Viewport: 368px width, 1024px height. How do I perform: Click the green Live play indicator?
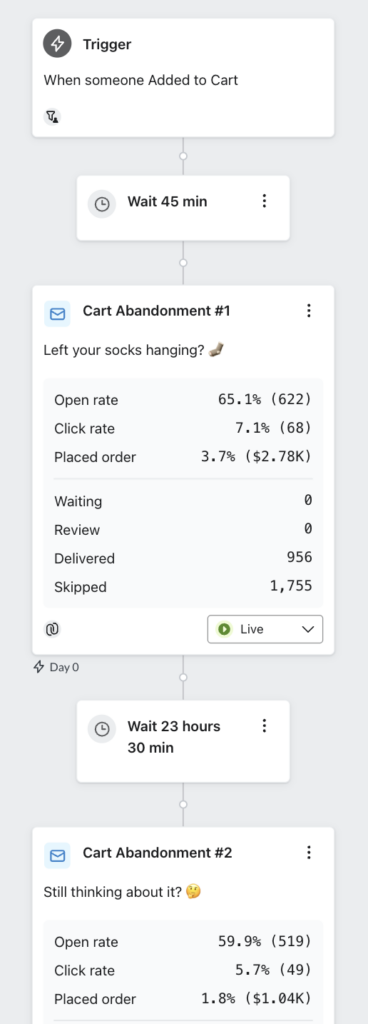[x=224, y=630]
